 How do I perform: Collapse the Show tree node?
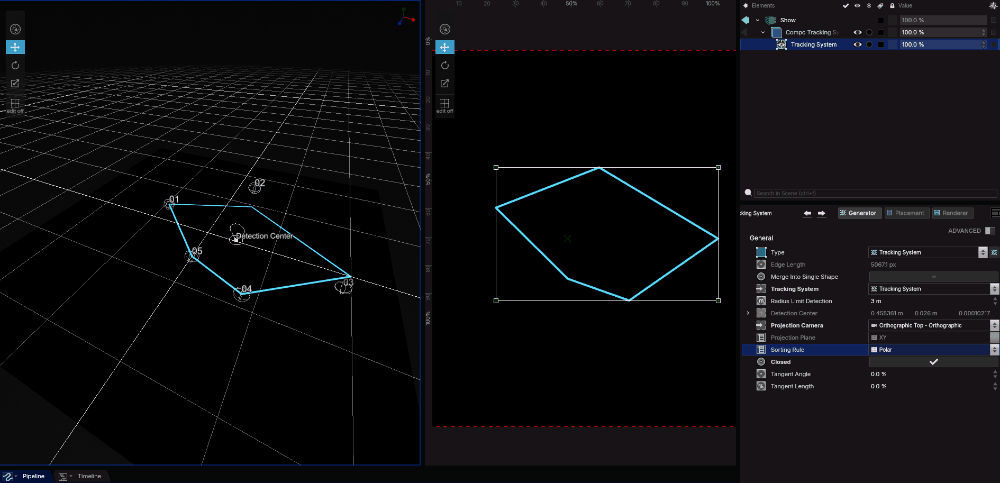click(x=757, y=20)
